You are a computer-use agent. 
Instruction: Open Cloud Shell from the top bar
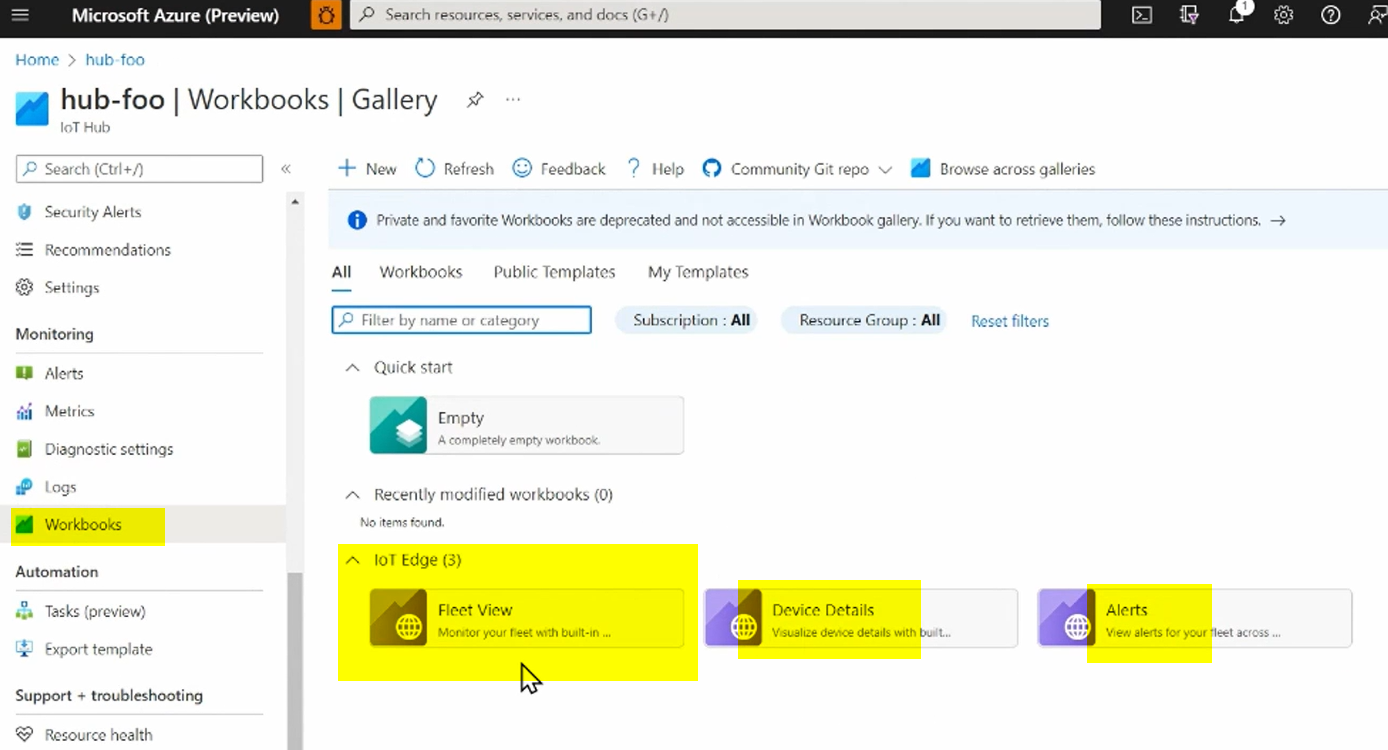(x=1141, y=15)
